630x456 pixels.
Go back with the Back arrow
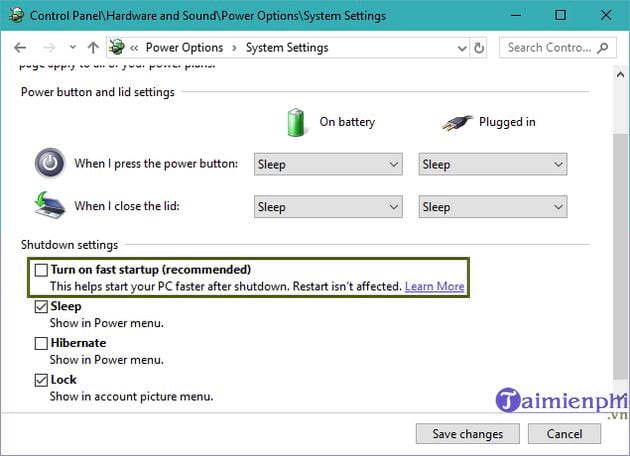[x=20, y=48]
